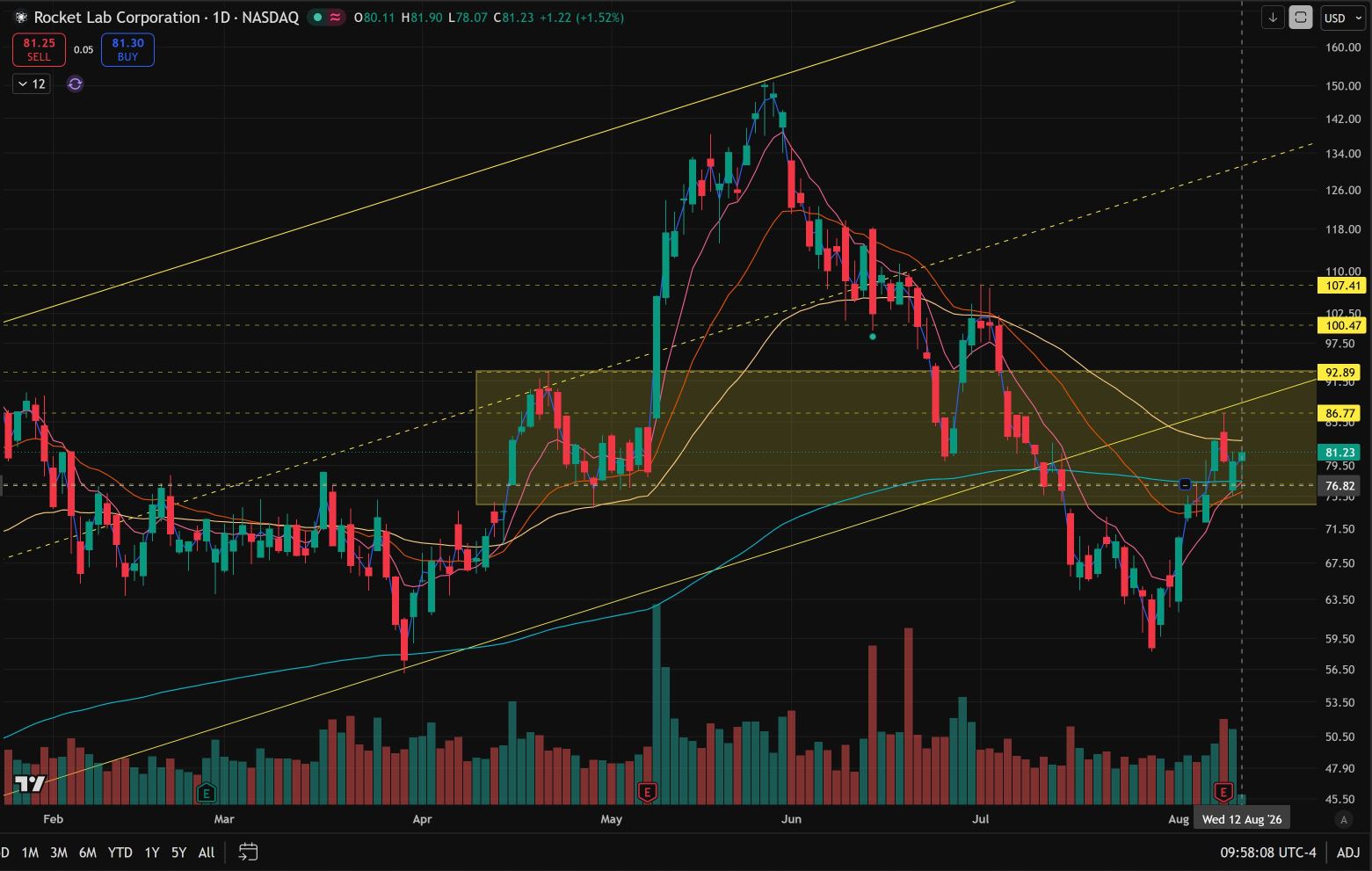1372x871 pixels.
Task: Click the 81.25 SELL button
Action: [39, 49]
